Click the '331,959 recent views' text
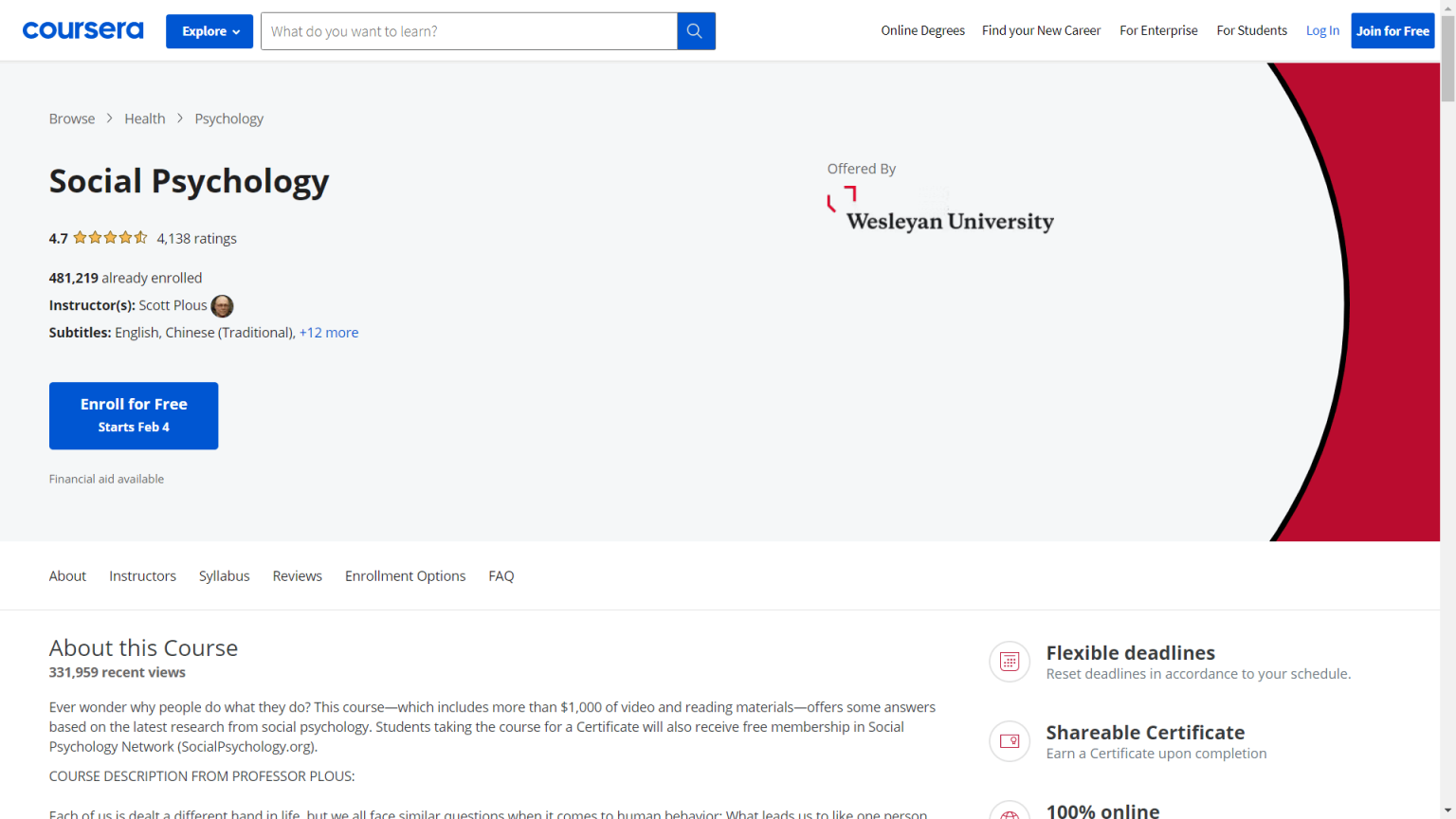Image resolution: width=1456 pixels, height=819 pixels. click(118, 672)
